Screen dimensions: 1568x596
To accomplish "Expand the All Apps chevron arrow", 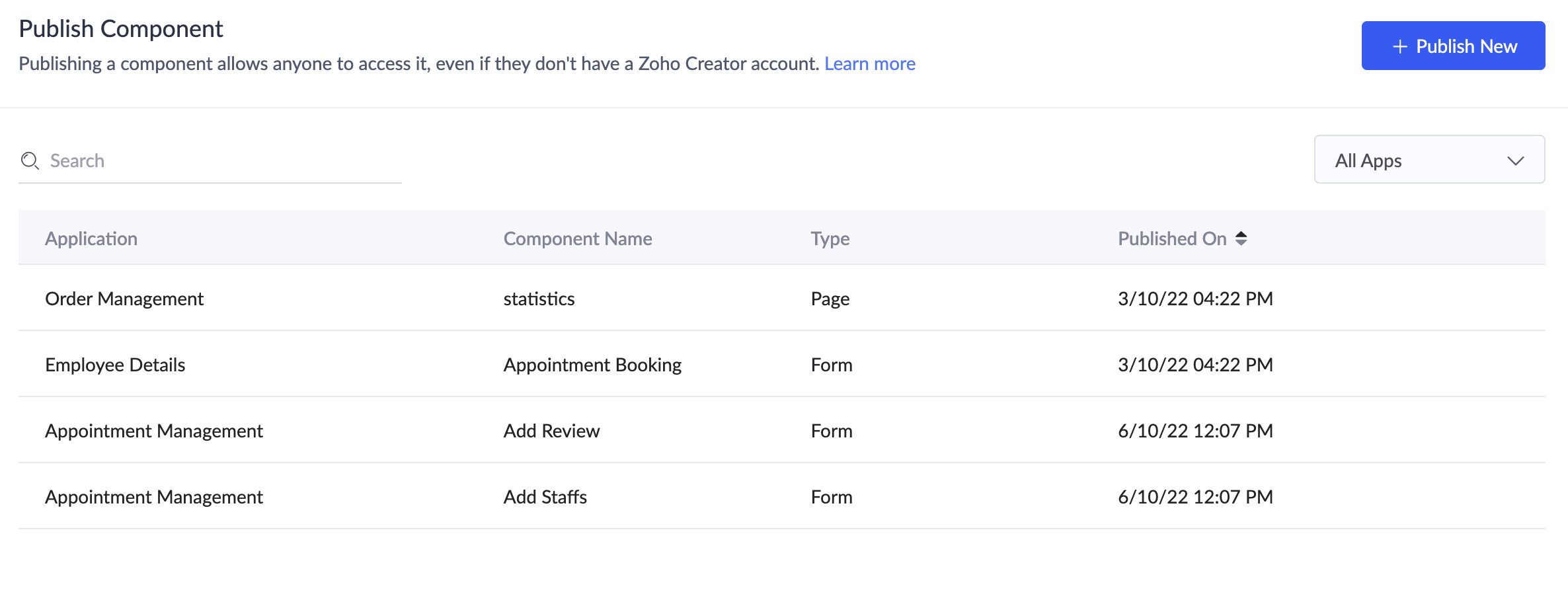I will [x=1515, y=161].
